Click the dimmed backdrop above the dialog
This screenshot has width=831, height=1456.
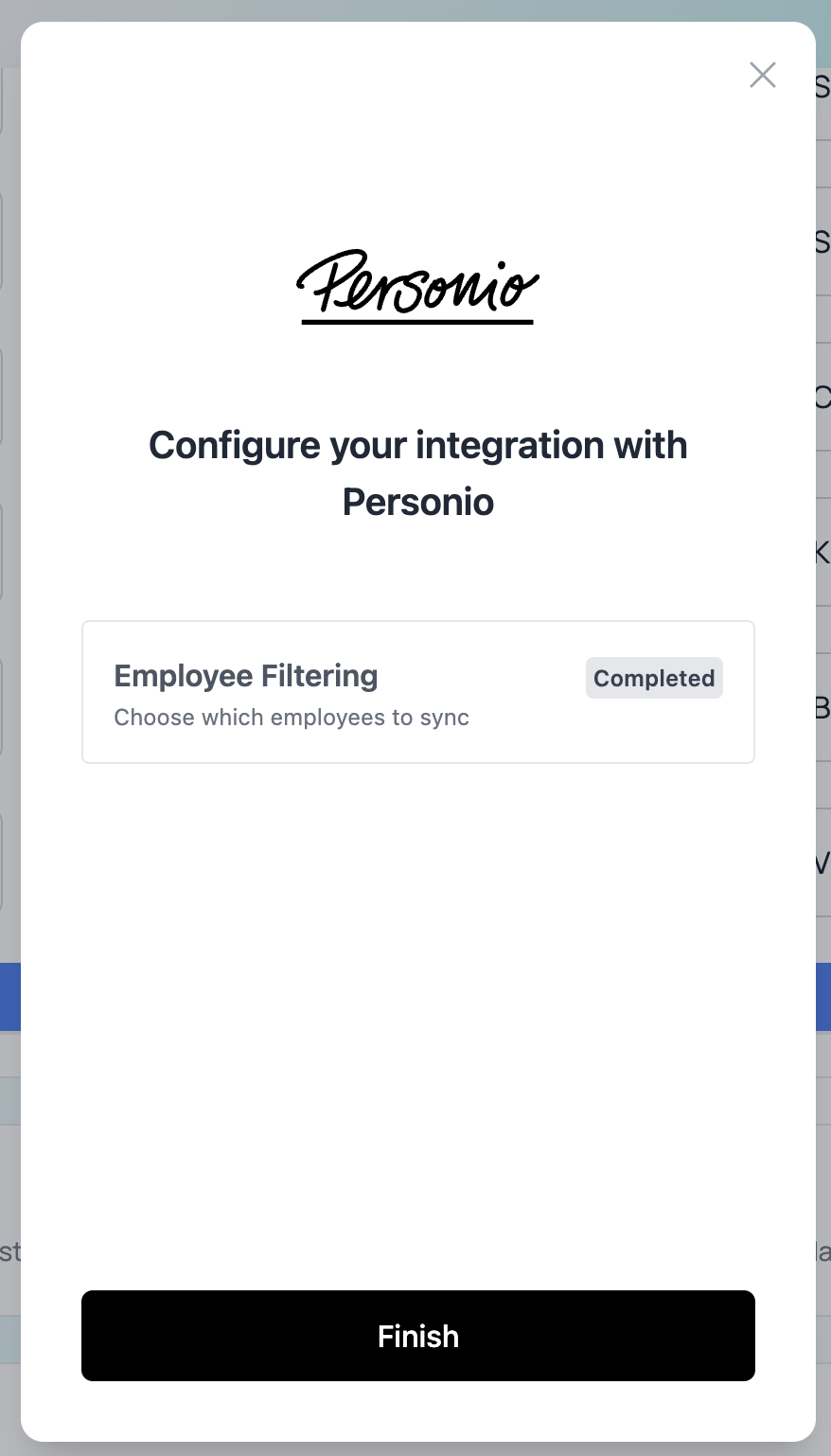[415, 9]
